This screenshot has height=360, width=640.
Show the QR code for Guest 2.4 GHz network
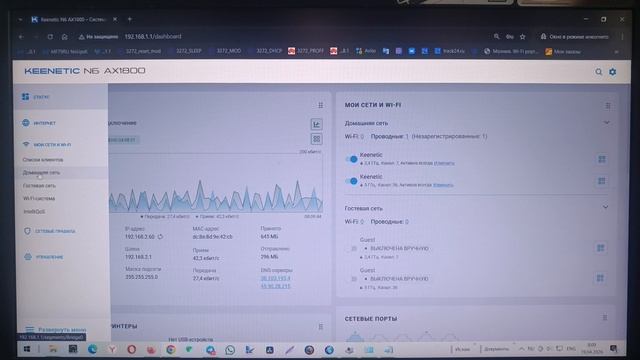click(x=600, y=248)
